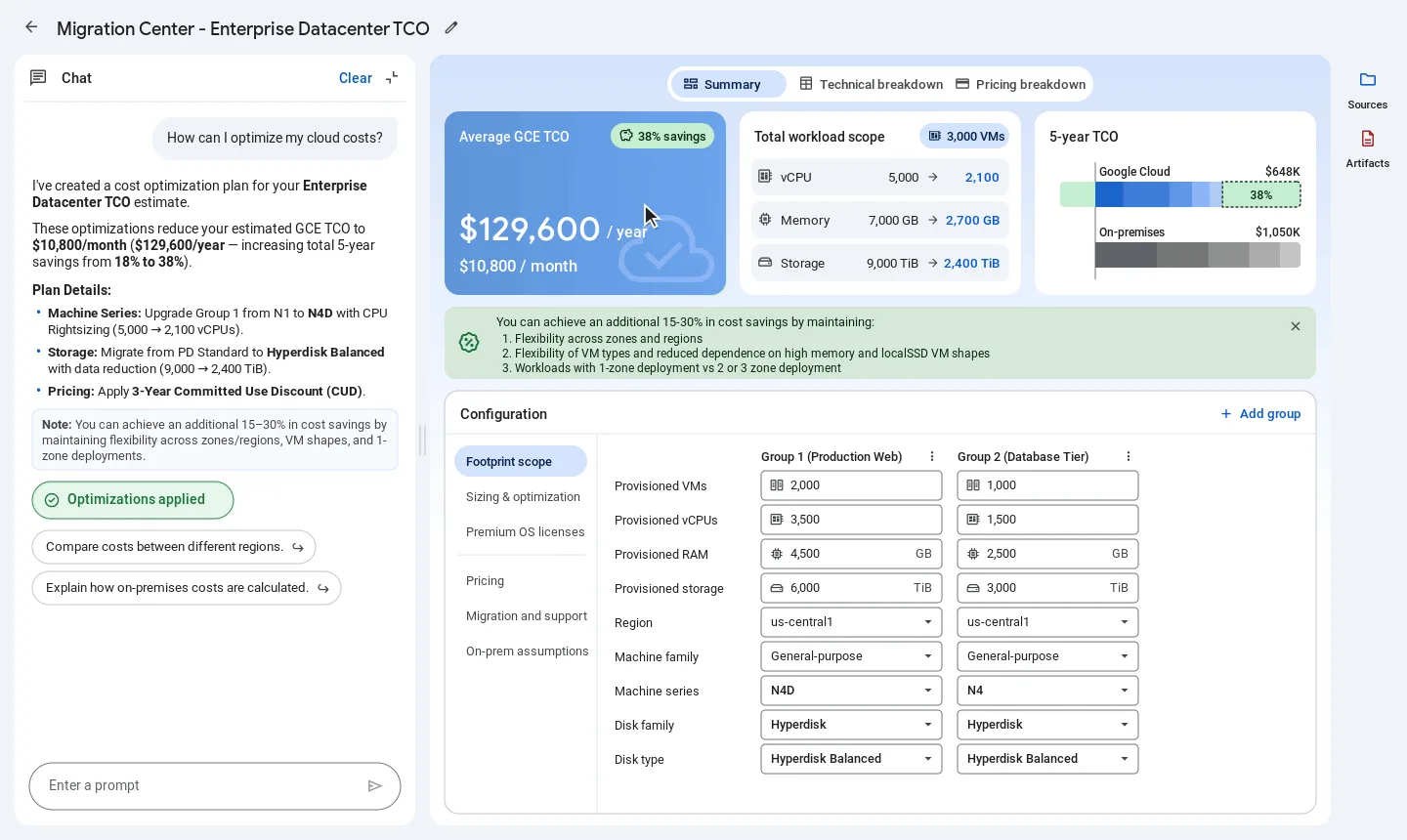The height and width of the screenshot is (840, 1407).
Task: Click the 3,000 VMs badge
Action: pos(965,136)
